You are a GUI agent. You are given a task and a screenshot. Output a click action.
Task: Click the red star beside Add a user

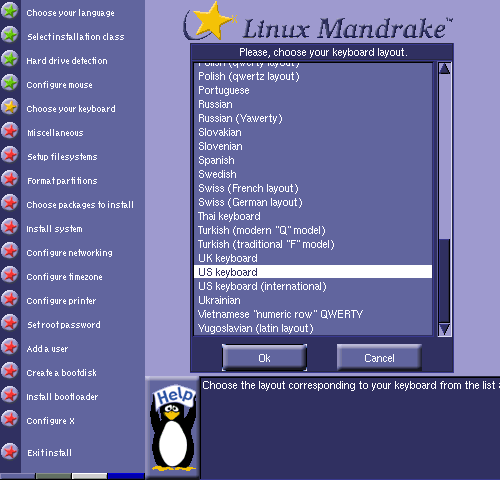tap(10, 347)
